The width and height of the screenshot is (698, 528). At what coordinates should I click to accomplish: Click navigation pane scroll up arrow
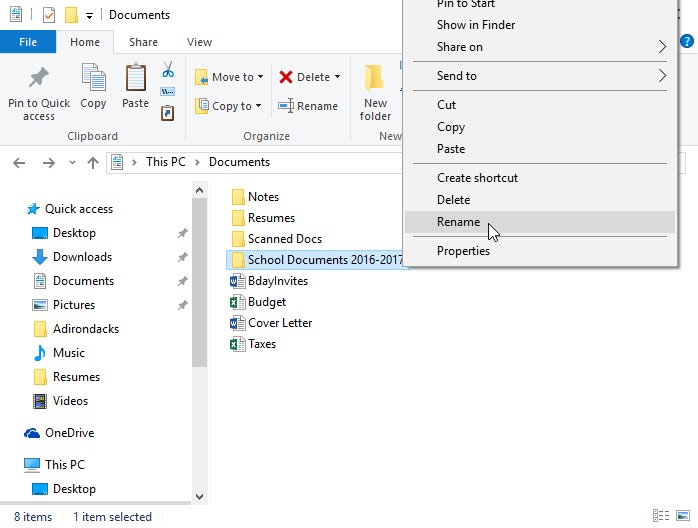[x=199, y=191]
